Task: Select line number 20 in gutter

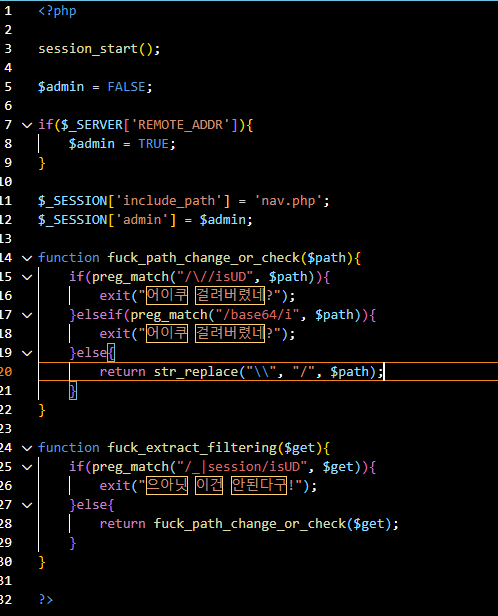Action: (x=6, y=372)
